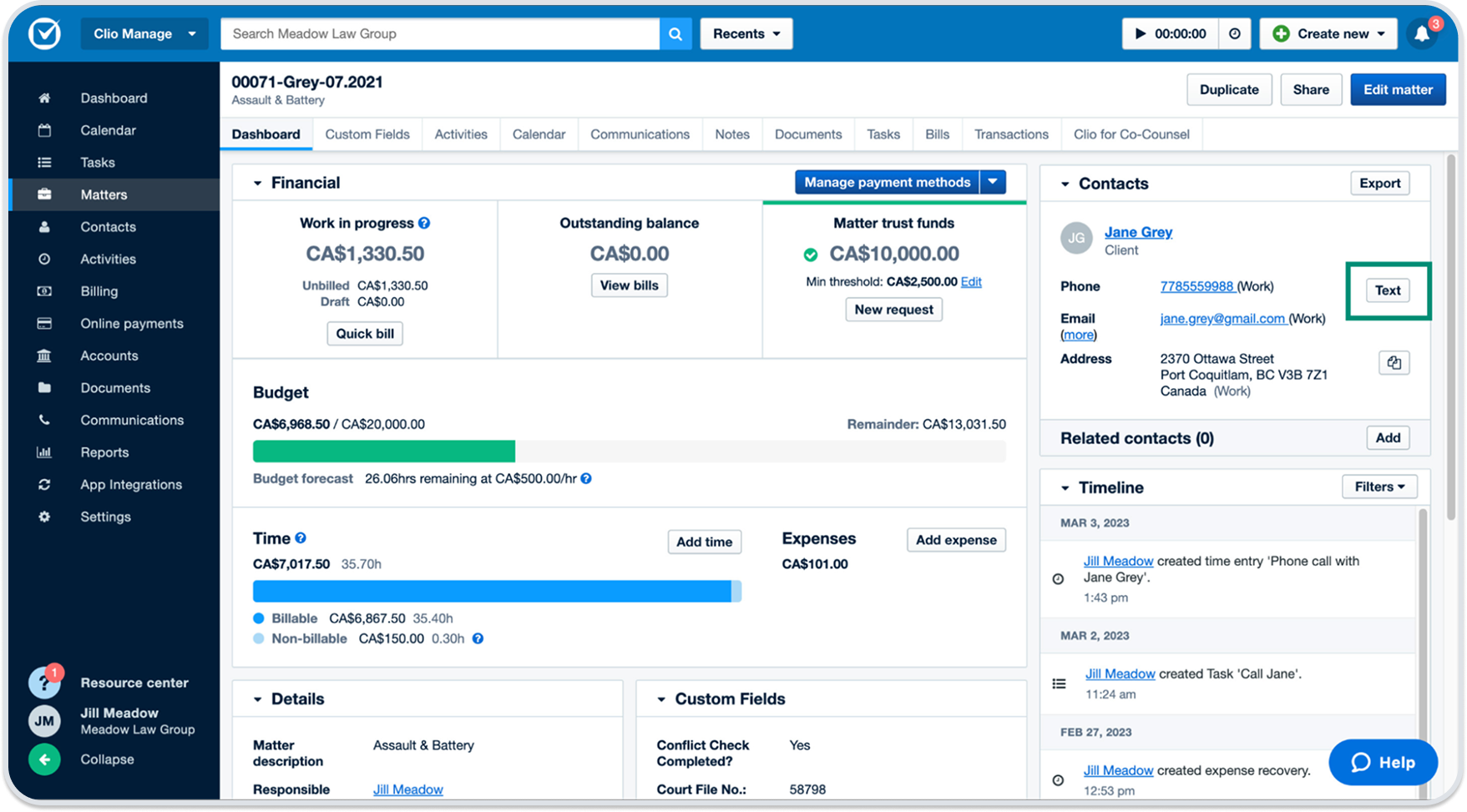
Task: Copy Jane Grey's address using copy icon
Action: coord(1394,362)
